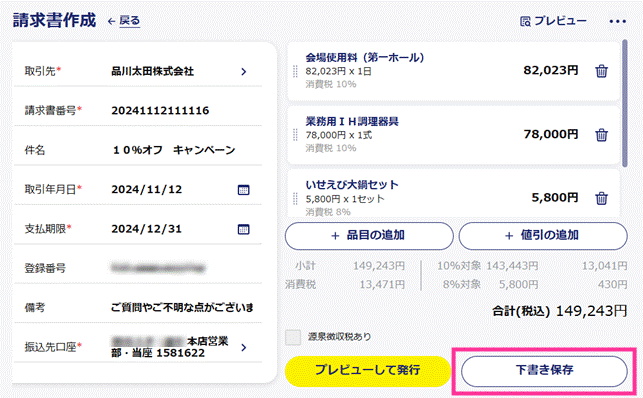Viewport: 643px width, 398px height.
Task: Delete the 業務用ＩＨ調理器具 line item
Action: pyautogui.click(x=601, y=134)
